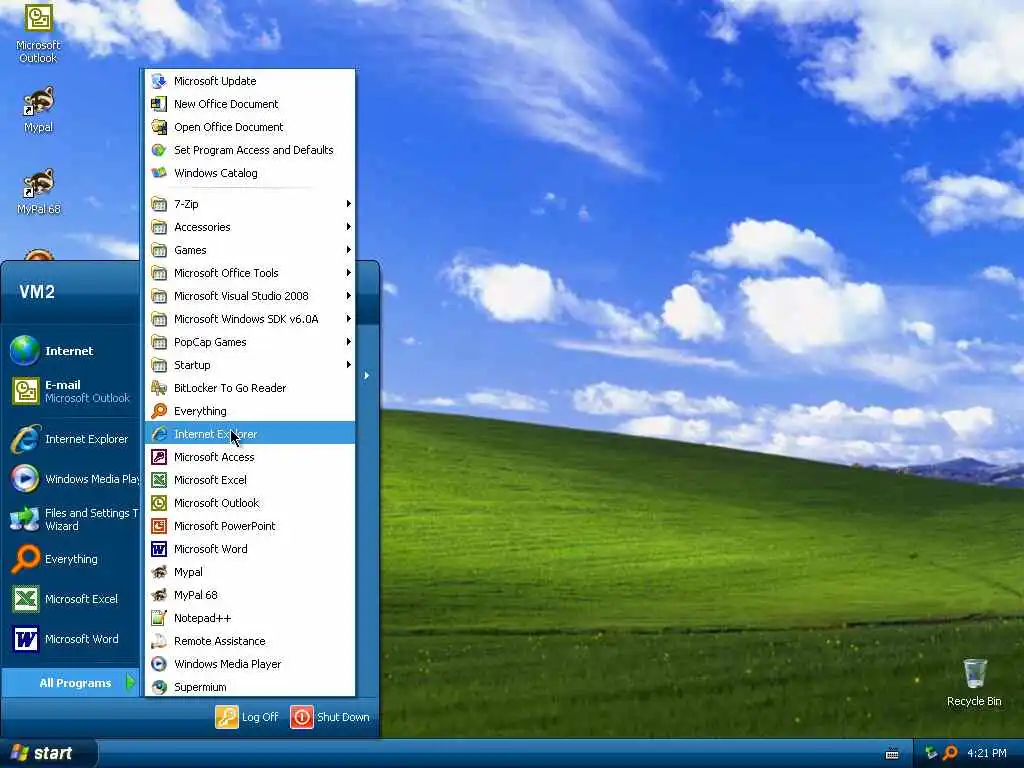Select MyPal 68 desktop shortcut
Viewport: 1024px width, 768px height.
point(38,191)
